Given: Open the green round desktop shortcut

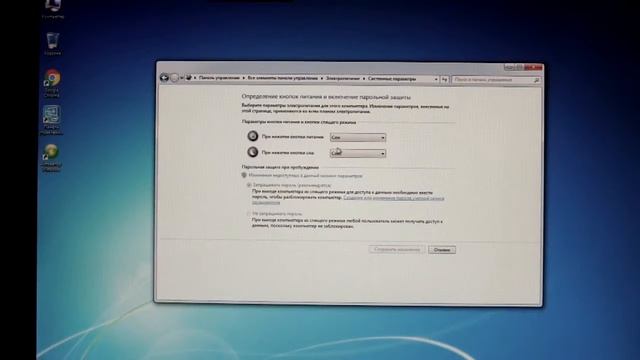Looking at the screenshot, I should pyautogui.click(x=52, y=158).
